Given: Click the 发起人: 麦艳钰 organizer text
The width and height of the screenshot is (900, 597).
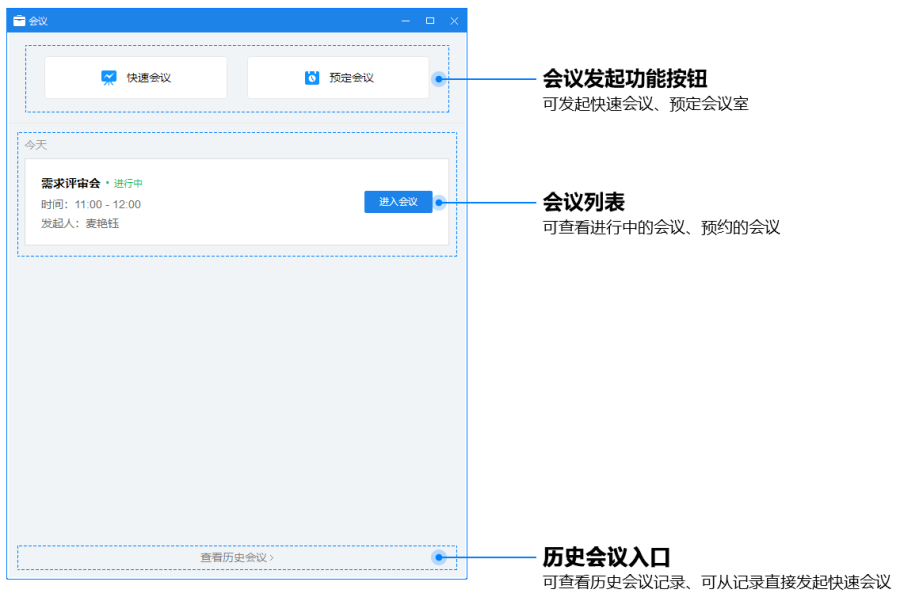Looking at the screenshot, I should point(80,223).
